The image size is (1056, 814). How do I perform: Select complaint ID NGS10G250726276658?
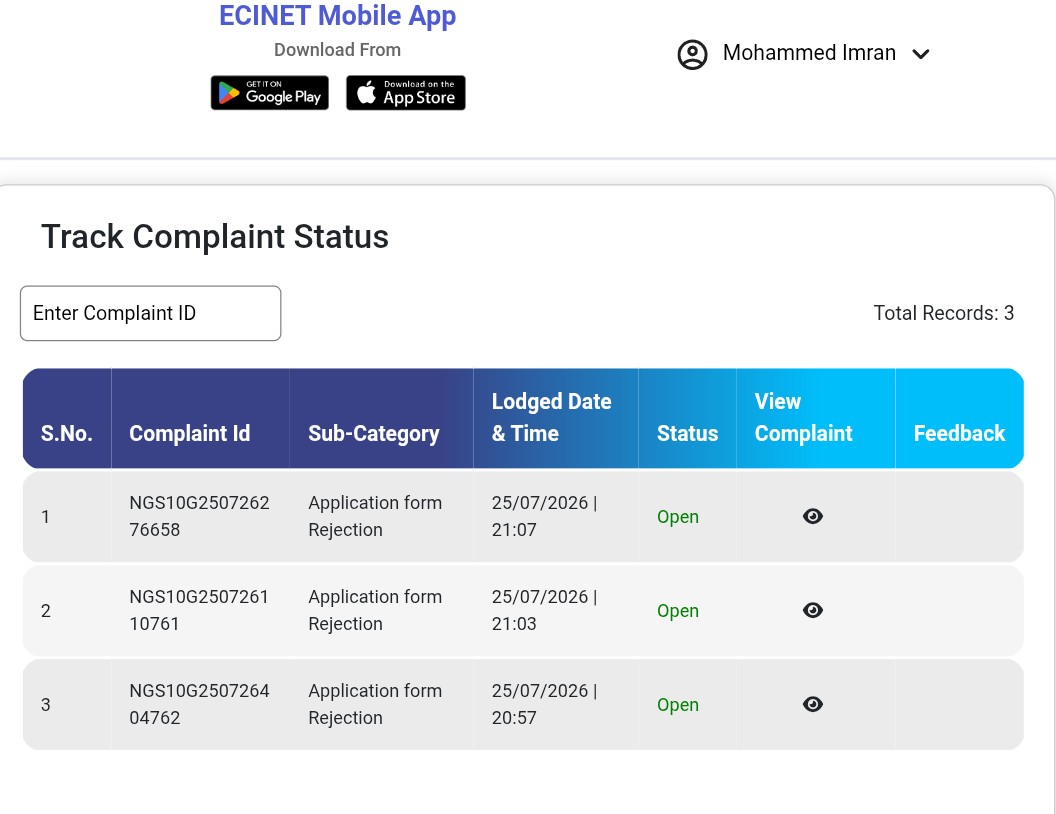click(199, 516)
